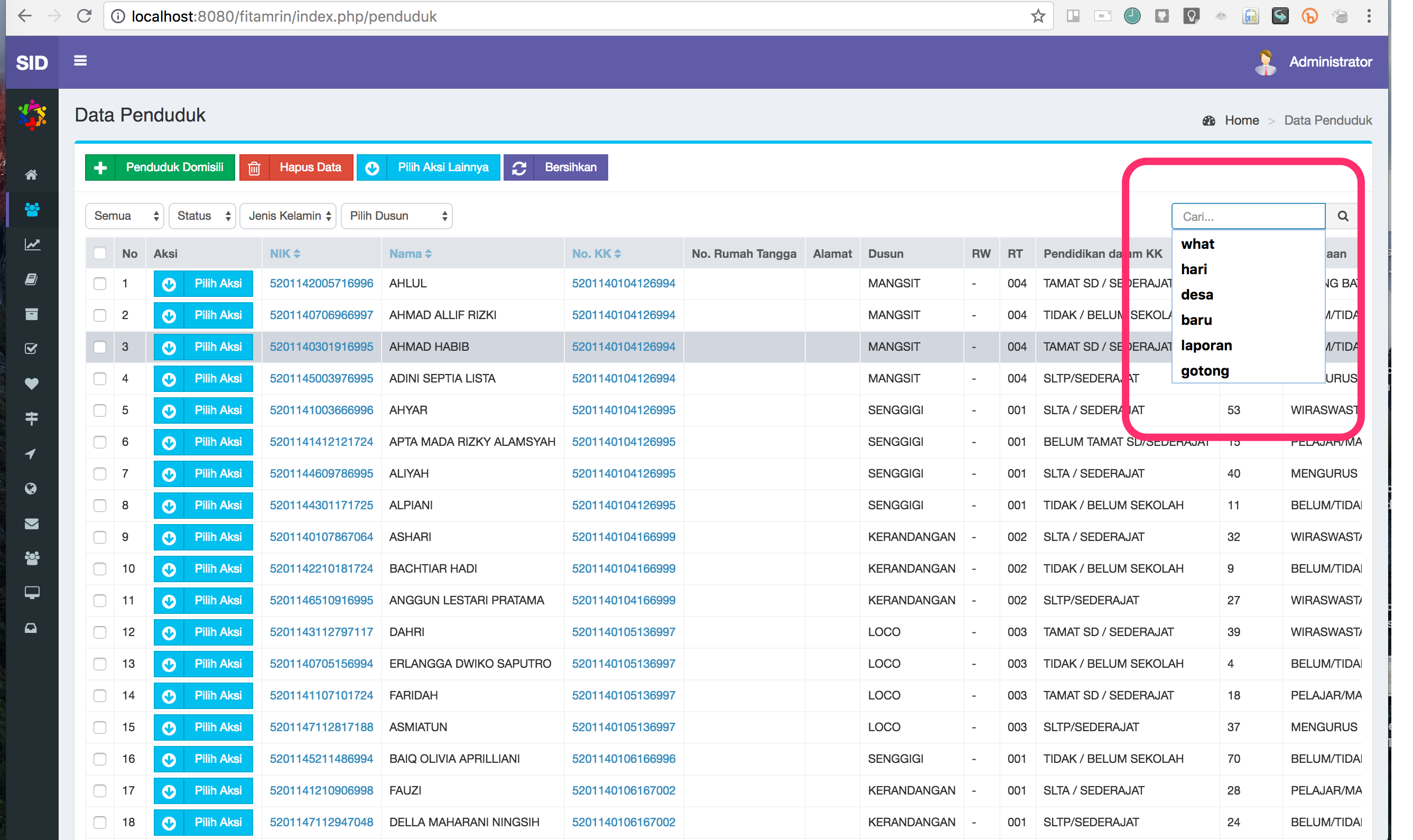Select checkbox for AHMAD HABIB row

pos(100,347)
